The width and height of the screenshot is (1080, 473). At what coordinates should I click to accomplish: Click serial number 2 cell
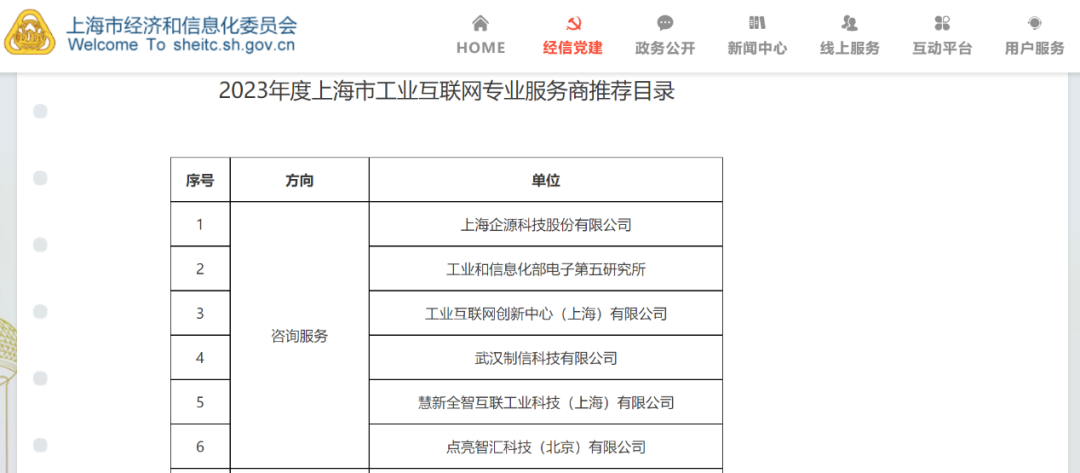point(200,269)
